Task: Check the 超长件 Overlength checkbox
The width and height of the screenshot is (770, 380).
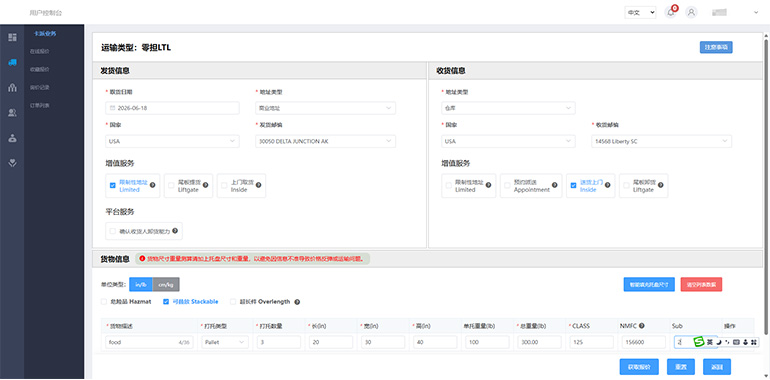Action: coord(233,302)
